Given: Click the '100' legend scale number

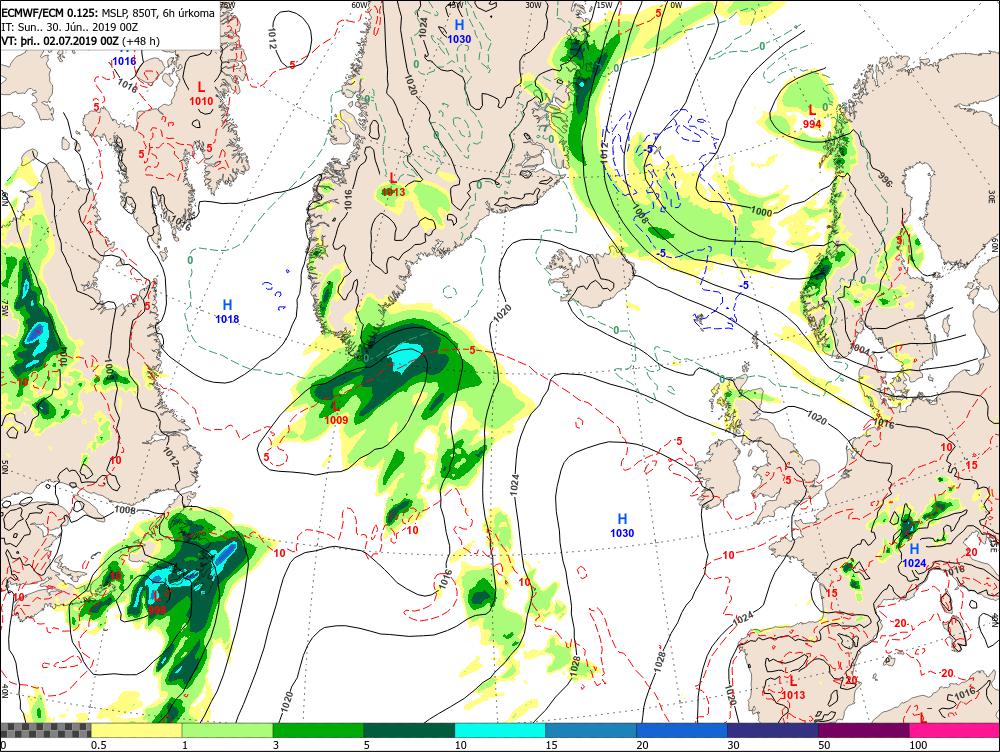Looking at the screenshot, I should pos(918,745).
